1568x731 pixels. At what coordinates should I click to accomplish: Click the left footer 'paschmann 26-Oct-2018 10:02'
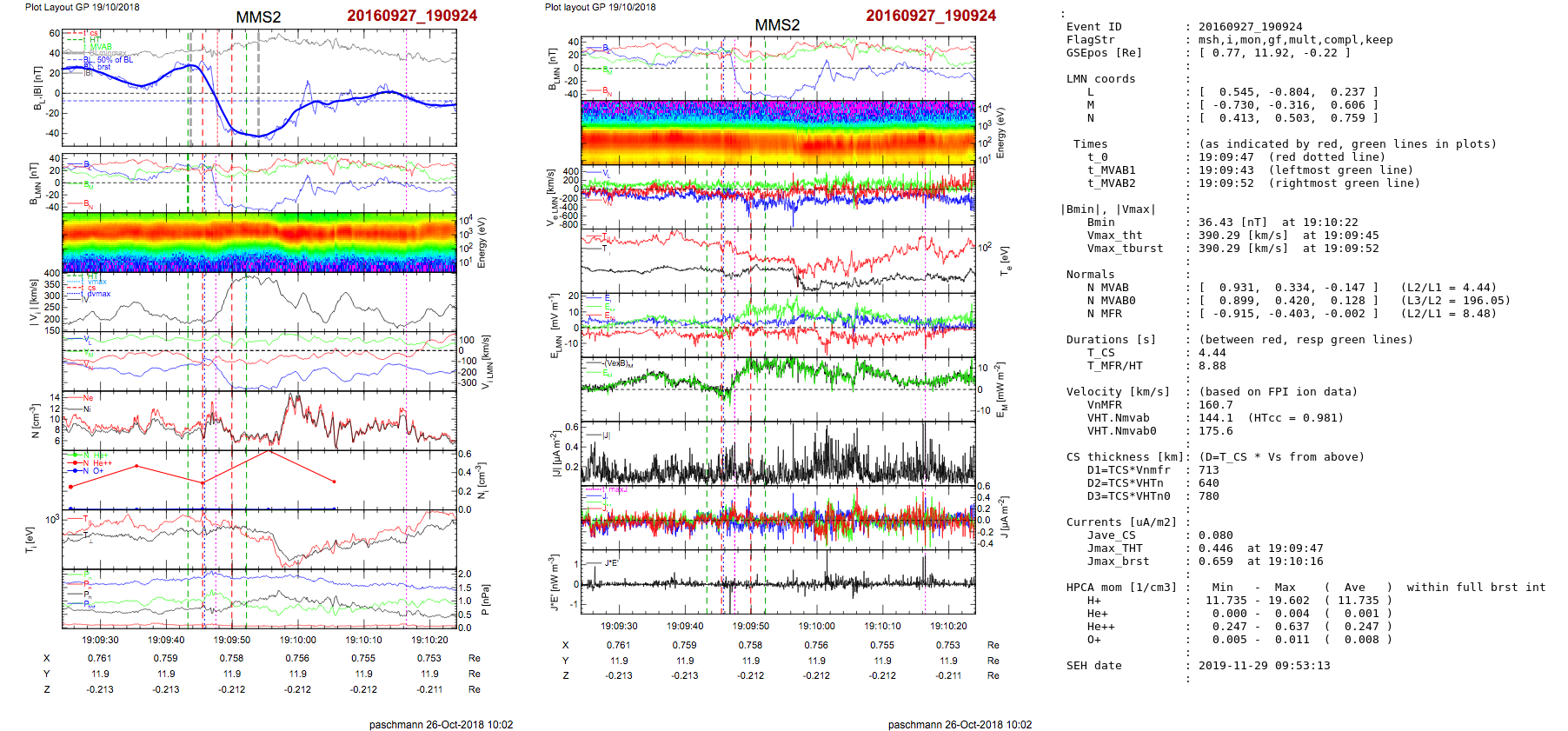pyautogui.click(x=441, y=724)
